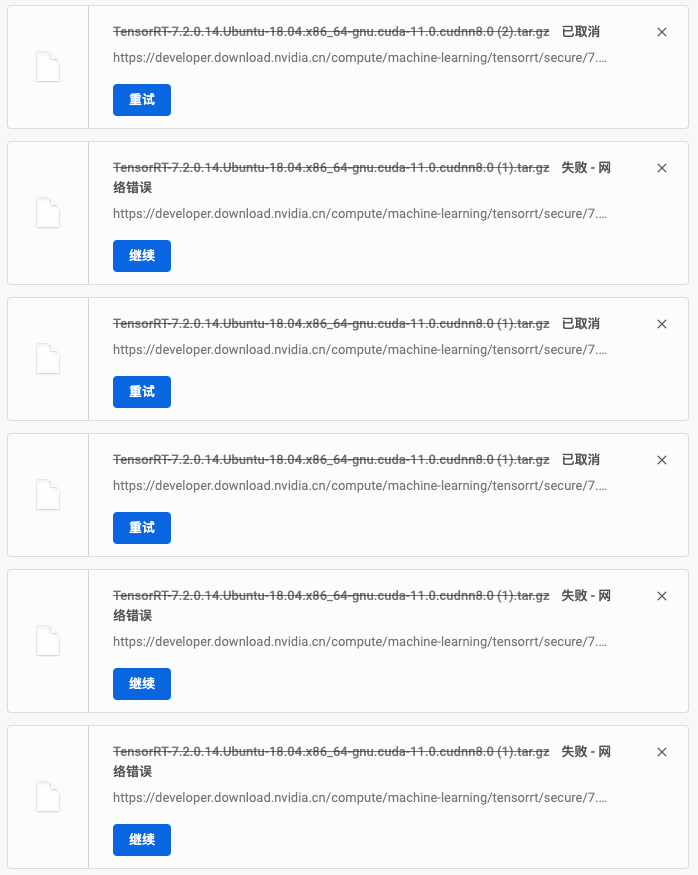Click the file name in the fourth download card

331,460
